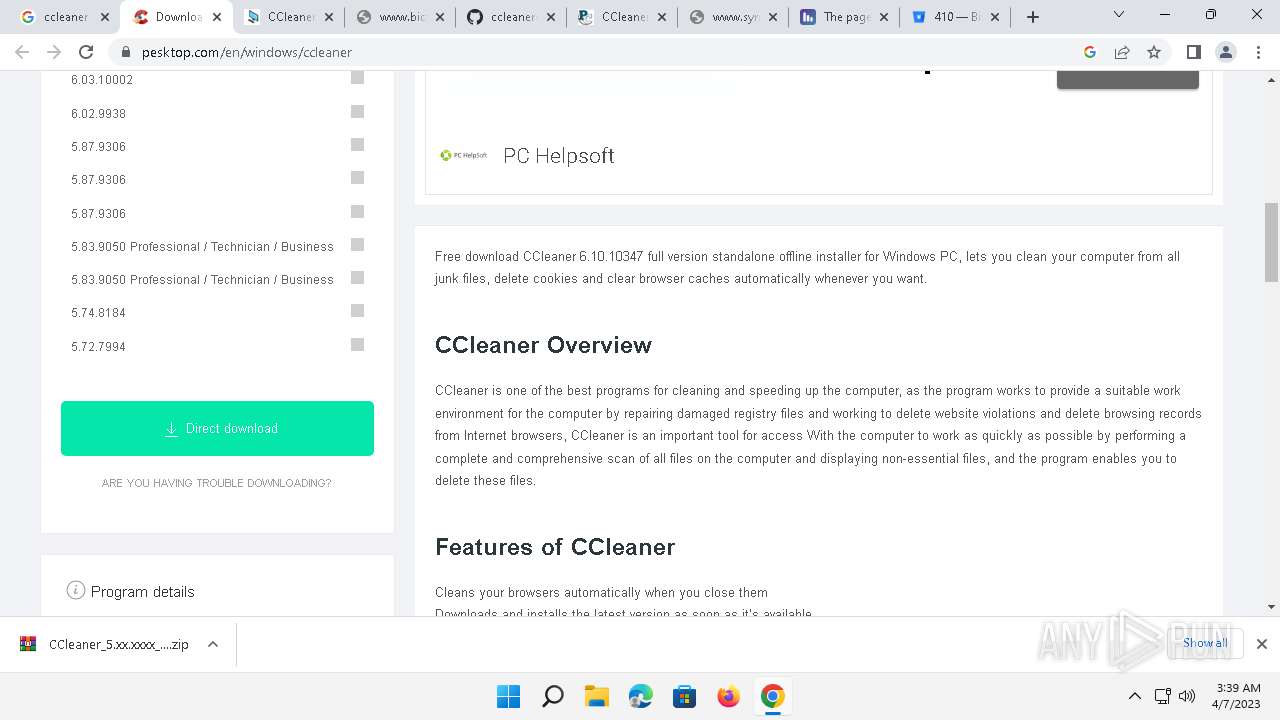Launch File Explorer from the taskbar

pos(596,696)
